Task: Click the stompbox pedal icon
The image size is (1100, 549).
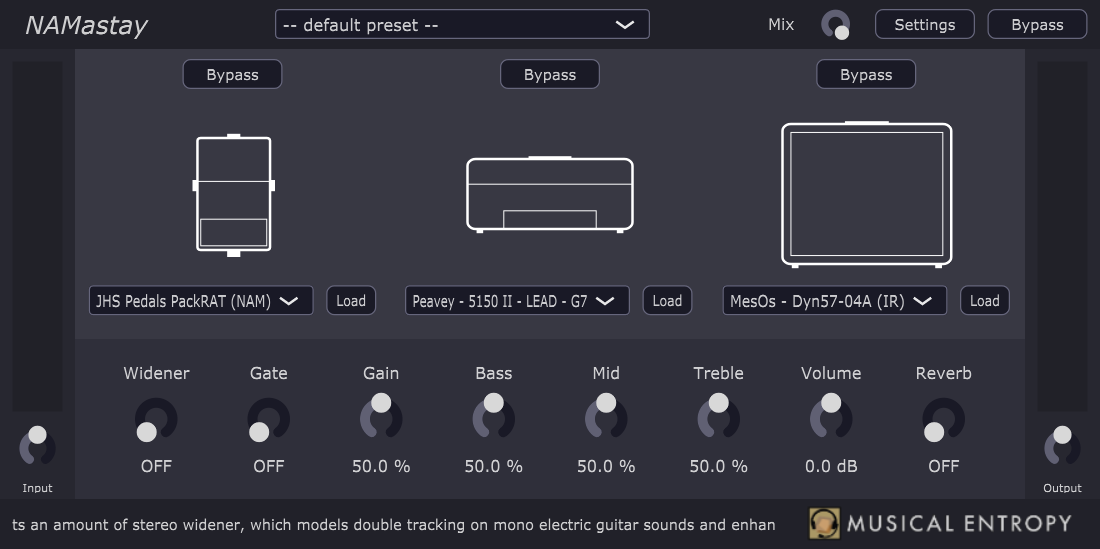Action: pos(234,195)
